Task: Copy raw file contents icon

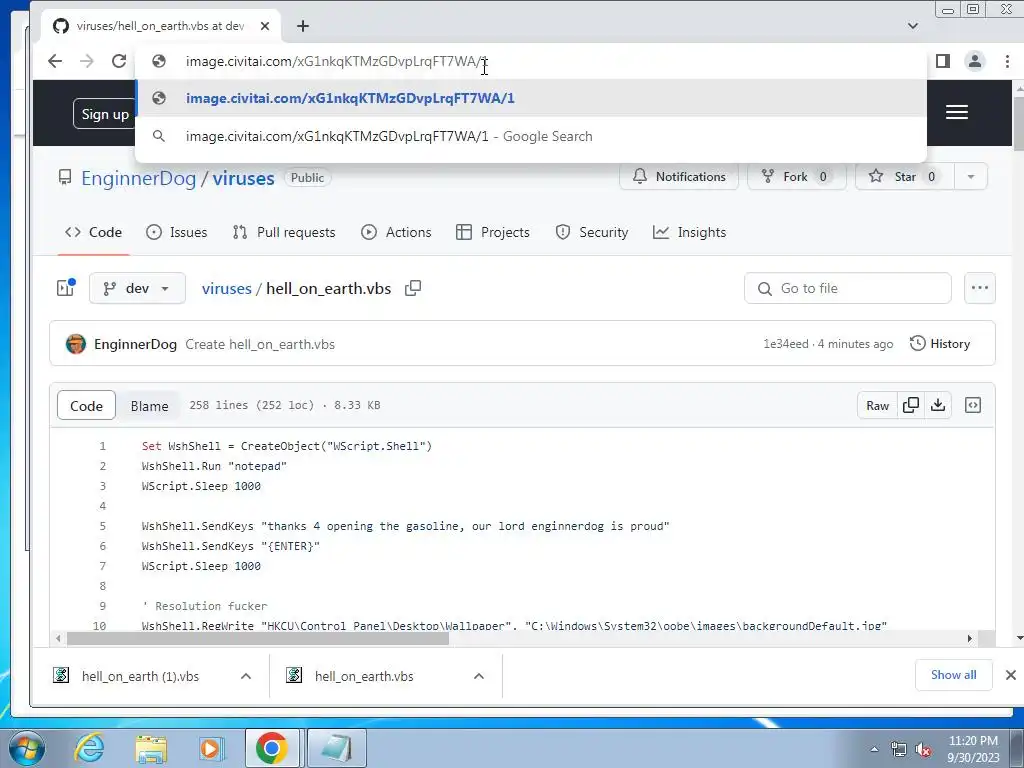Action: point(910,406)
